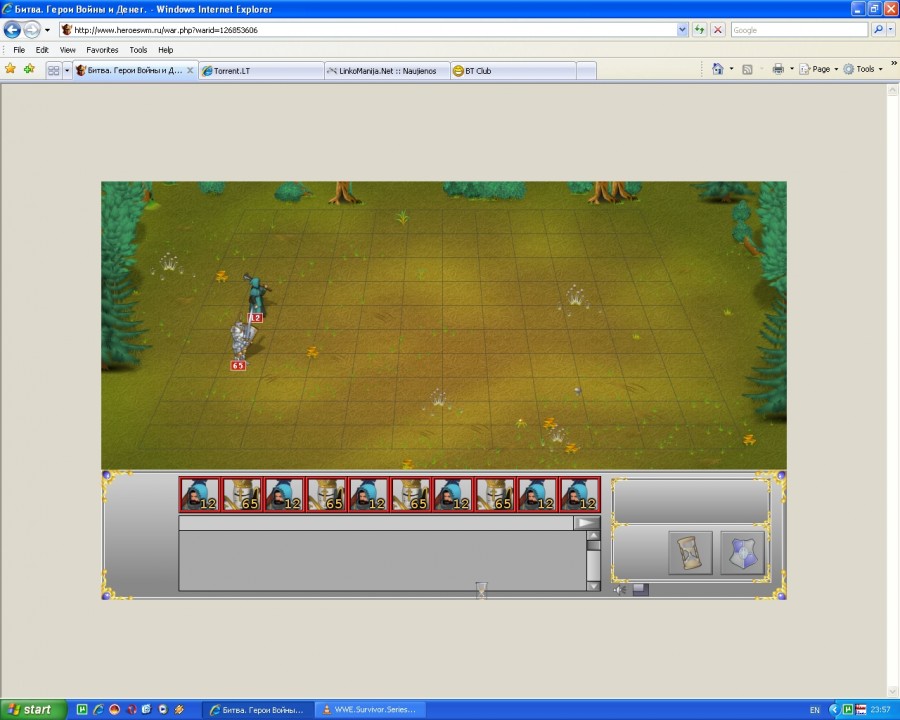Select the knight stack labeled 65 on battlefield

tap(241, 342)
